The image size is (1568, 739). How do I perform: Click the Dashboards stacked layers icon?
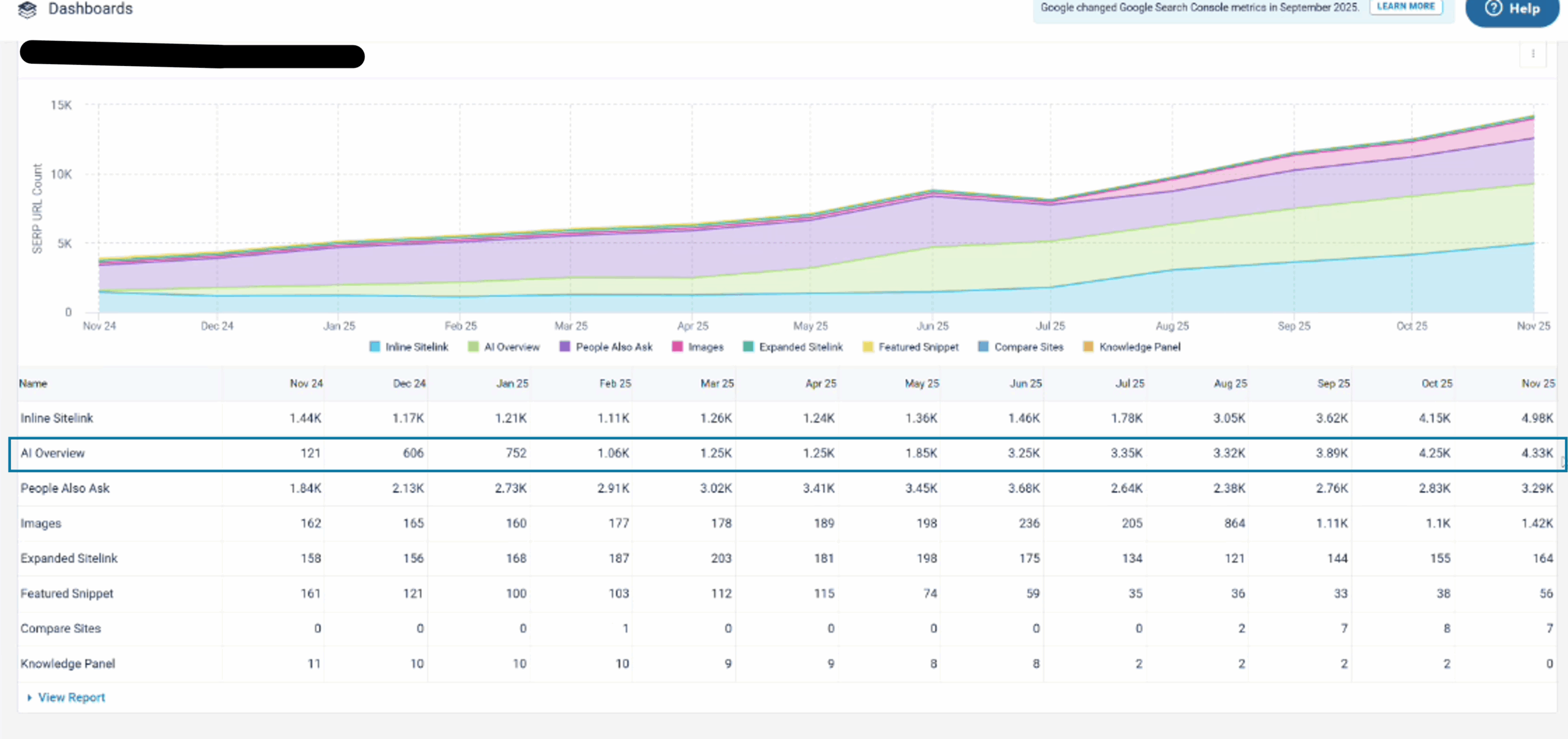(27, 9)
